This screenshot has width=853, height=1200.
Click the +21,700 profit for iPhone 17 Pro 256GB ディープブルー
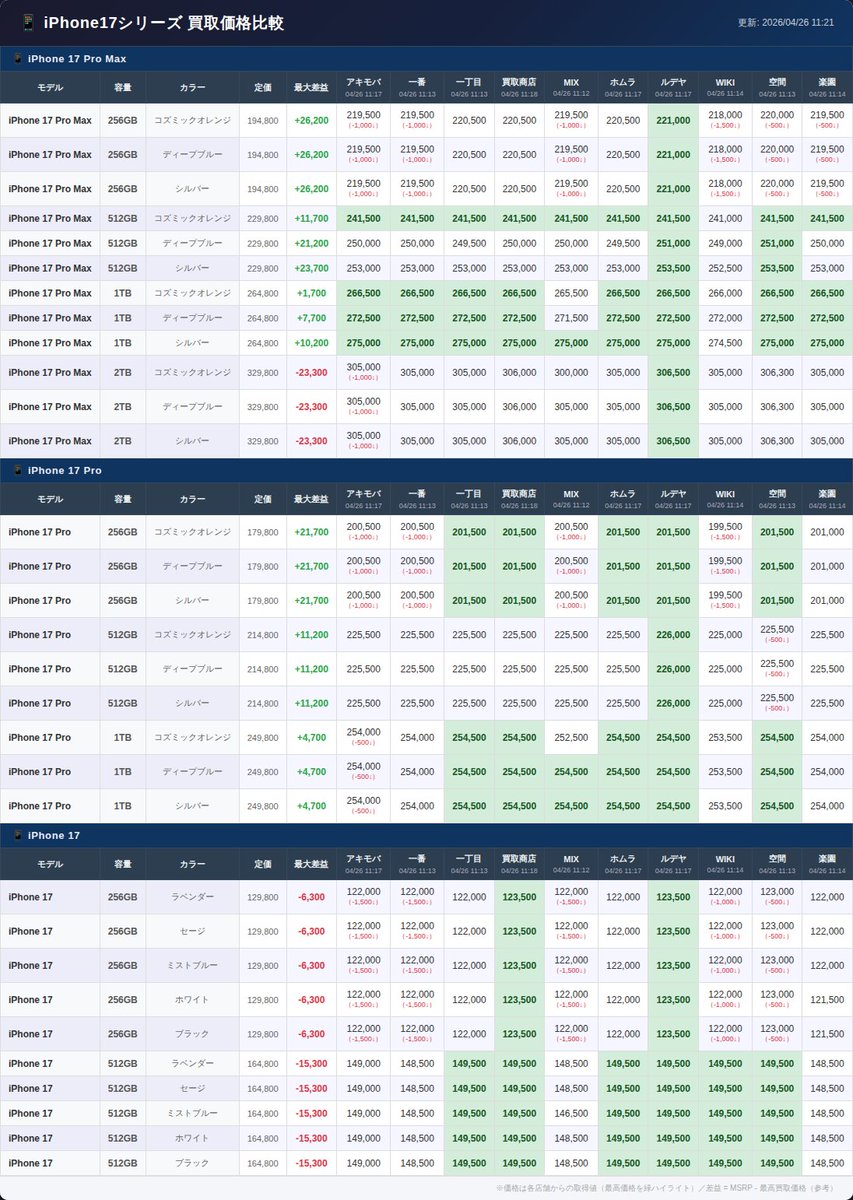(311, 567)
